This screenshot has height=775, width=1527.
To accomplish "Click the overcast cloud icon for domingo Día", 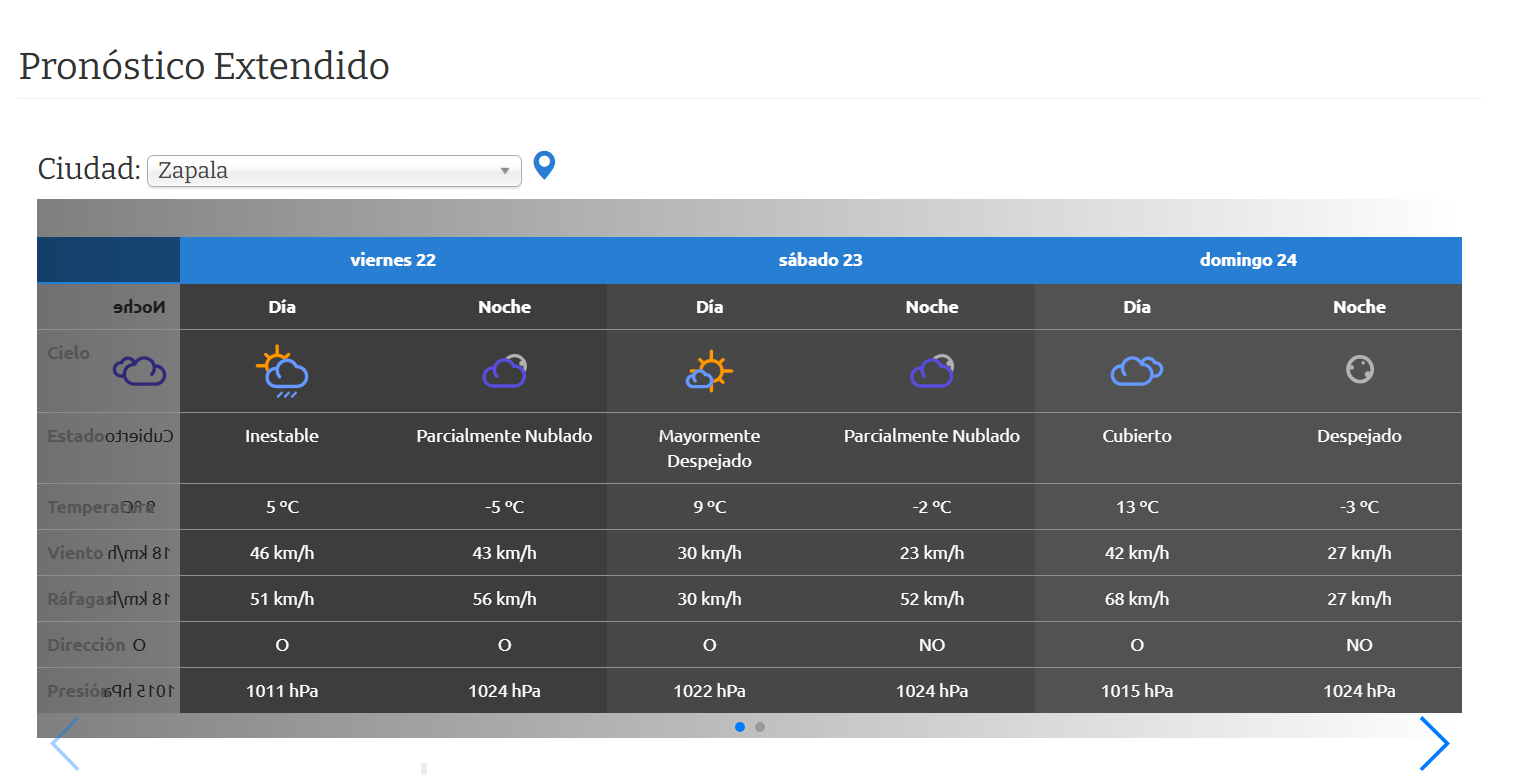I will pos(1137,370).
